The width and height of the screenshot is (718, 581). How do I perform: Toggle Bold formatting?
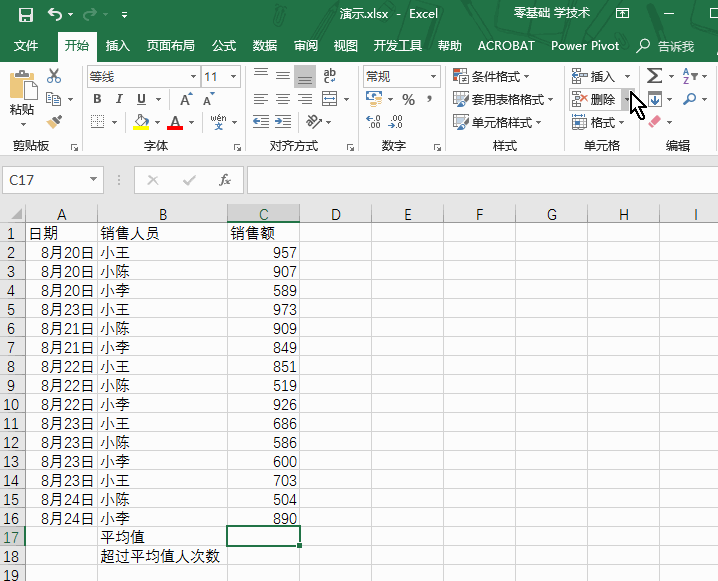tap(97, 99)
